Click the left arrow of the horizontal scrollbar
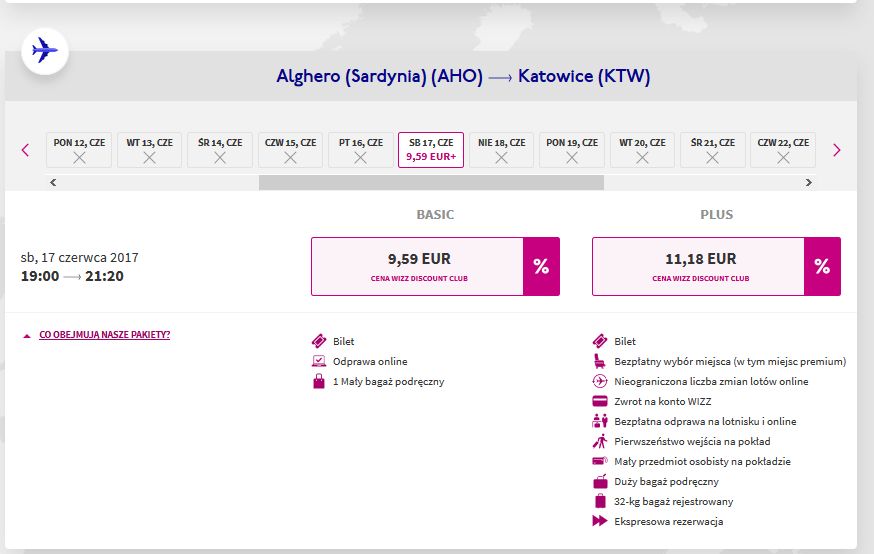The width and height of the screenshot is (874, 554). [53, 182]
